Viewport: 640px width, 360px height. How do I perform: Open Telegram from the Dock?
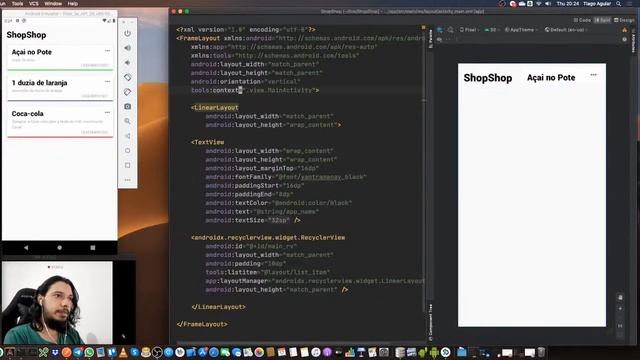point(78,352)
